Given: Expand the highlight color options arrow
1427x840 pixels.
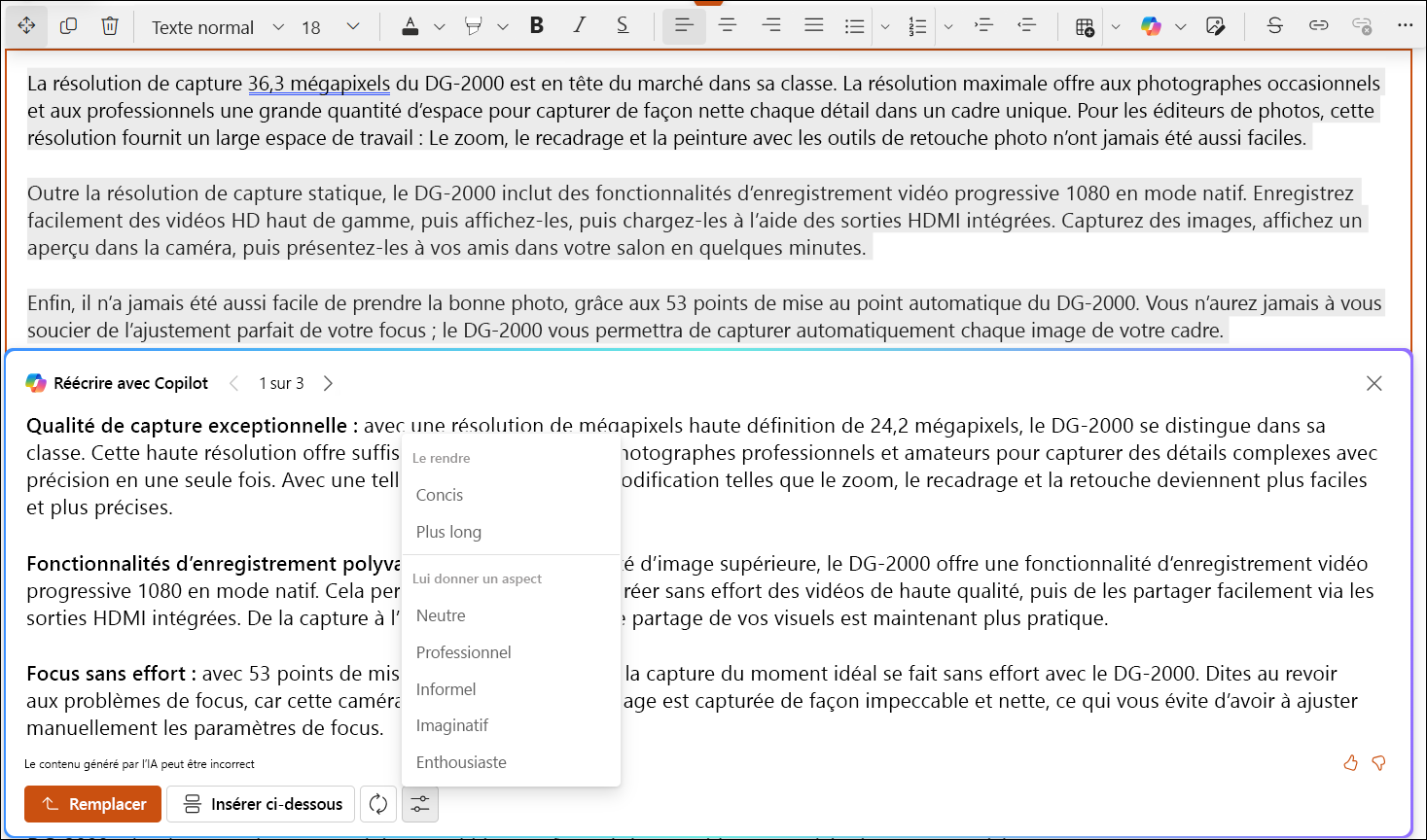Looking at the screenshot, I should point(503,27).
